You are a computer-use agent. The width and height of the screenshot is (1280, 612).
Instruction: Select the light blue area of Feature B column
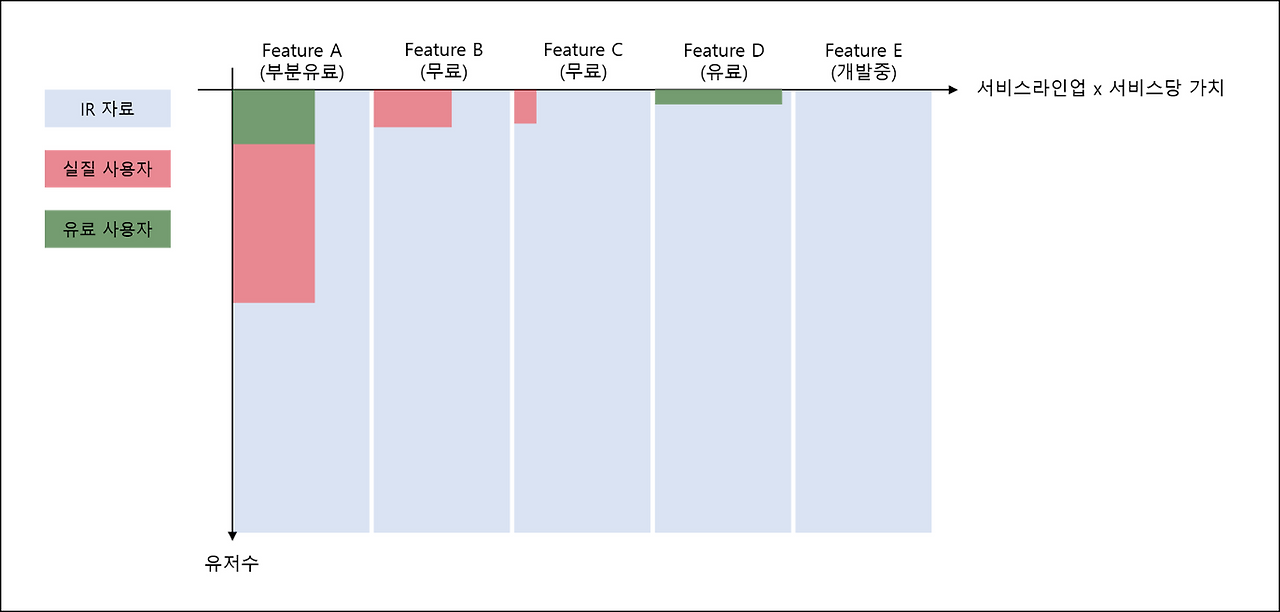pyautogui.click(x=443, y=330)
